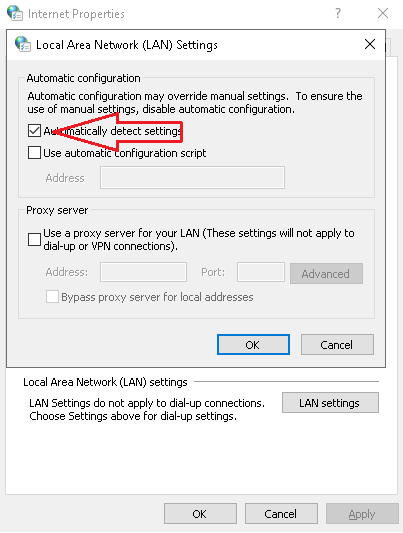The height and width of the screenshot is (533, 403).
Task: Click the configuration script Address field
Action: click(x=192, y=177)
